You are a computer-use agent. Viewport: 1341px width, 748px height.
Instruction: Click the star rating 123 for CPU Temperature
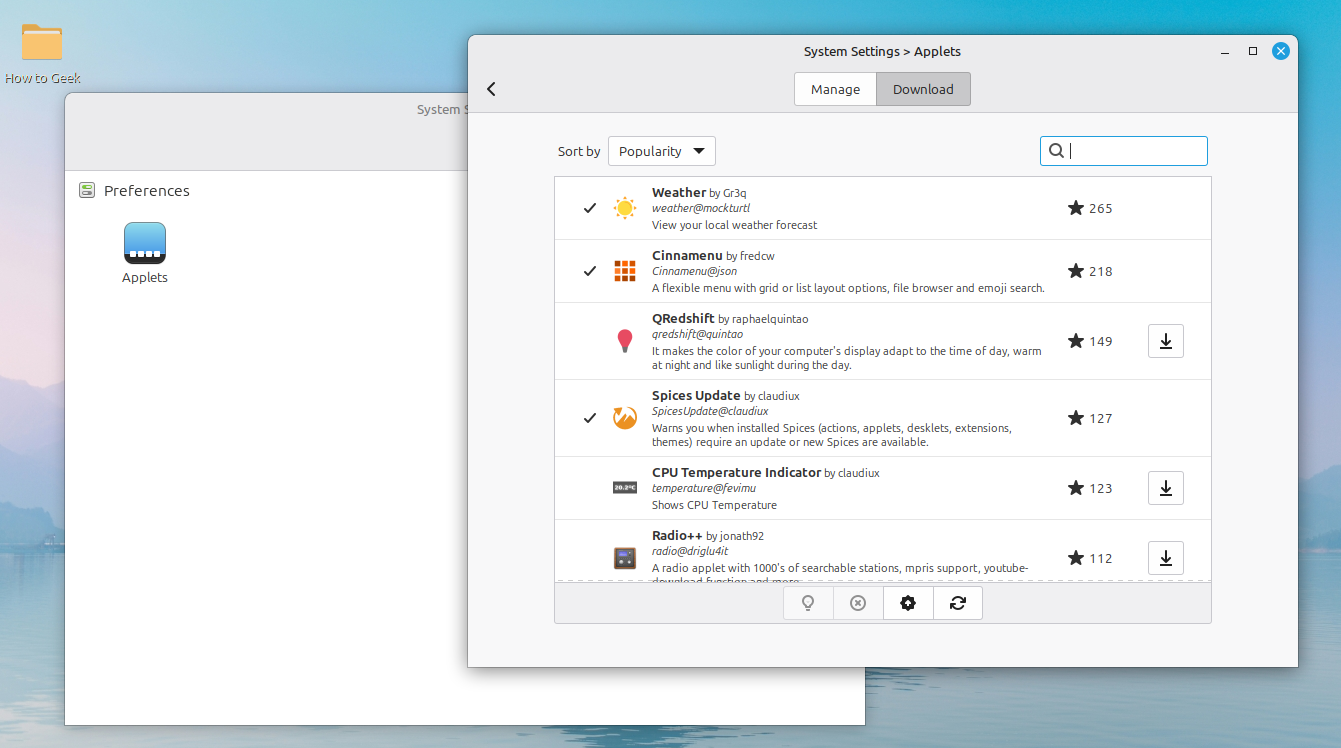[1090, 488]
